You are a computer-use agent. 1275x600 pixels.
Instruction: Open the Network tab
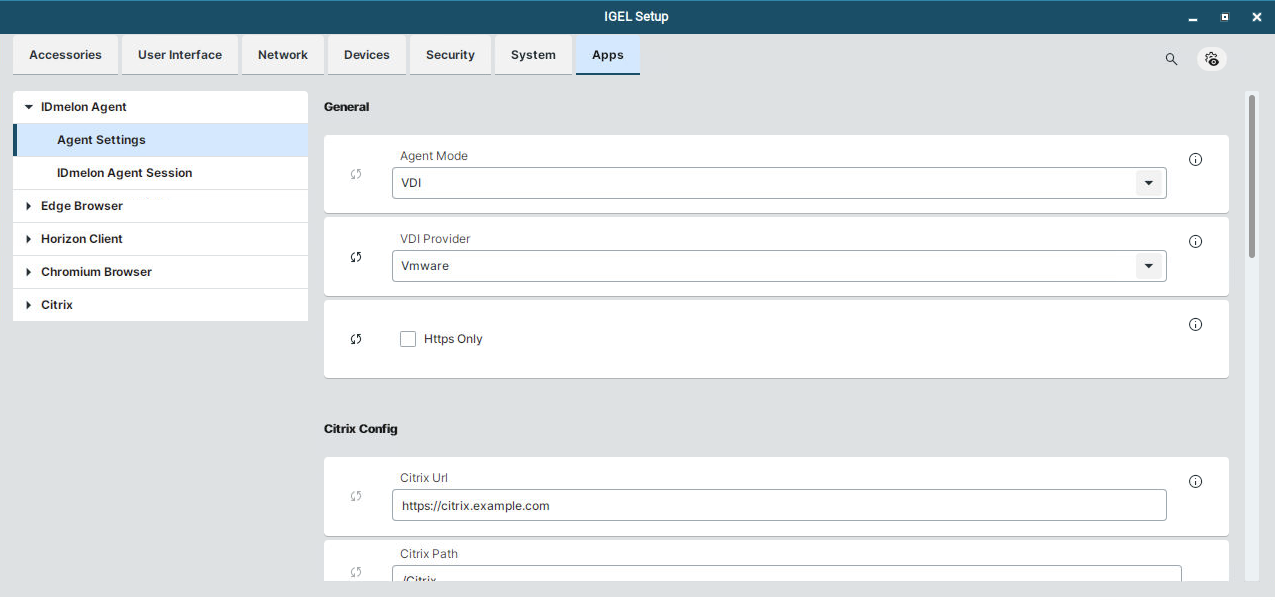pos(283,55)
